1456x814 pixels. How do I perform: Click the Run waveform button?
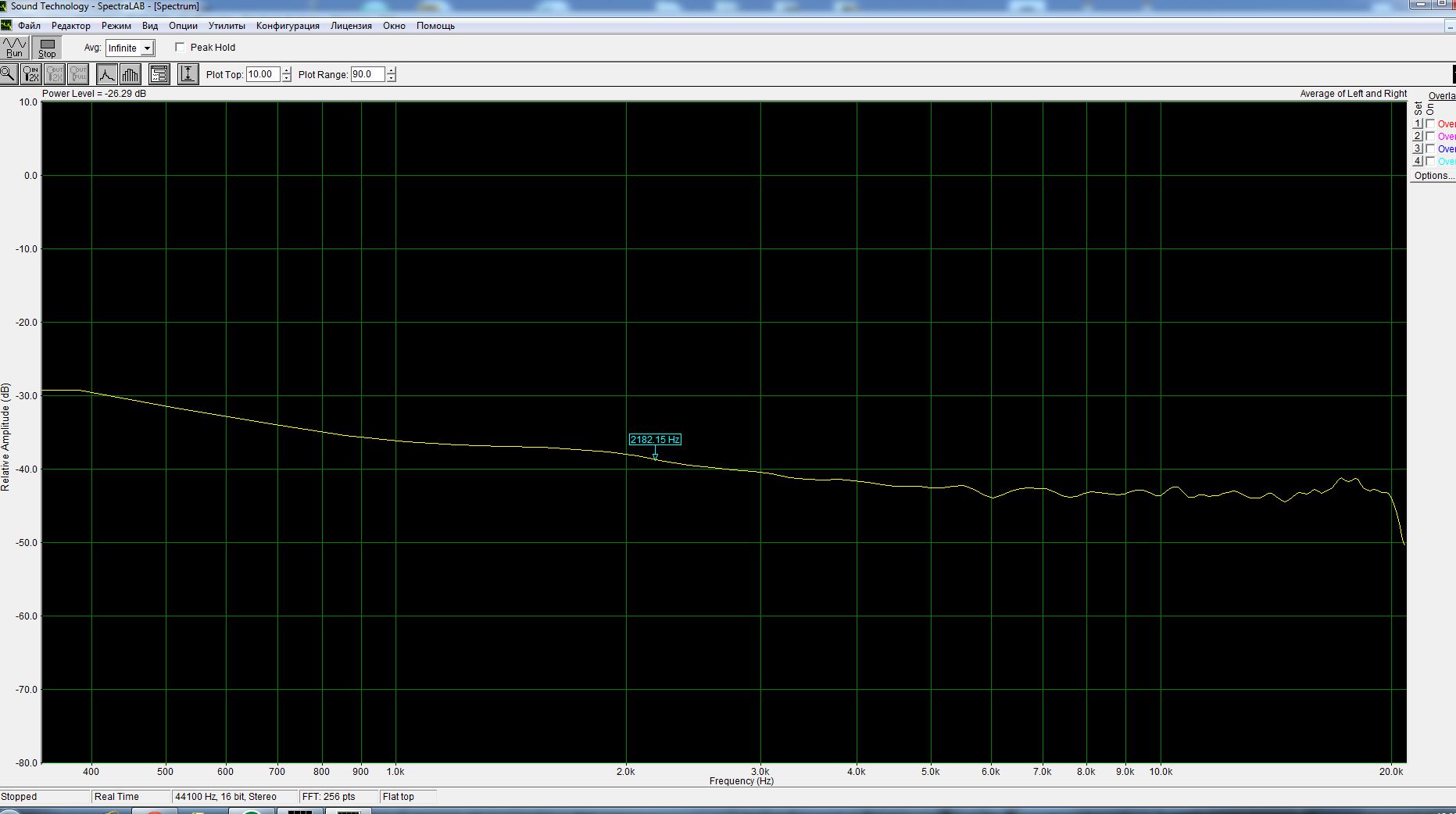pyautogui.click(x=15, y=48)
